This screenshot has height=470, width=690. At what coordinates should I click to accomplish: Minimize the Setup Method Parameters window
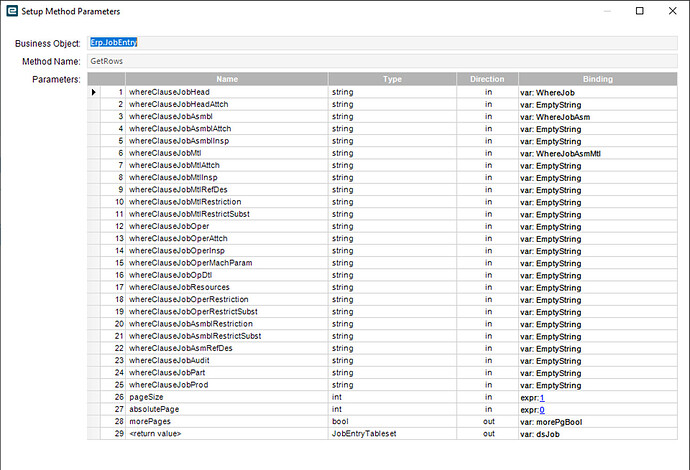607,11
